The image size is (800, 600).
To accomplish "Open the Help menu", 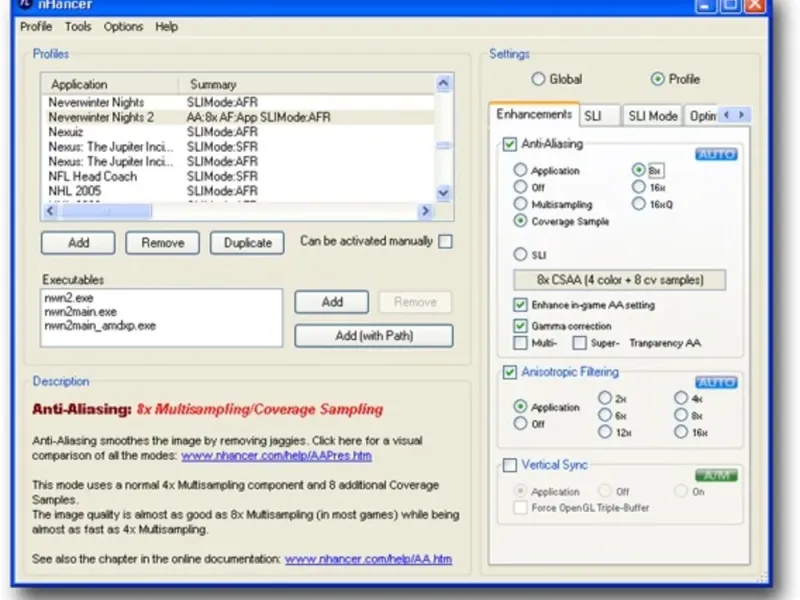I will [166, 27].
